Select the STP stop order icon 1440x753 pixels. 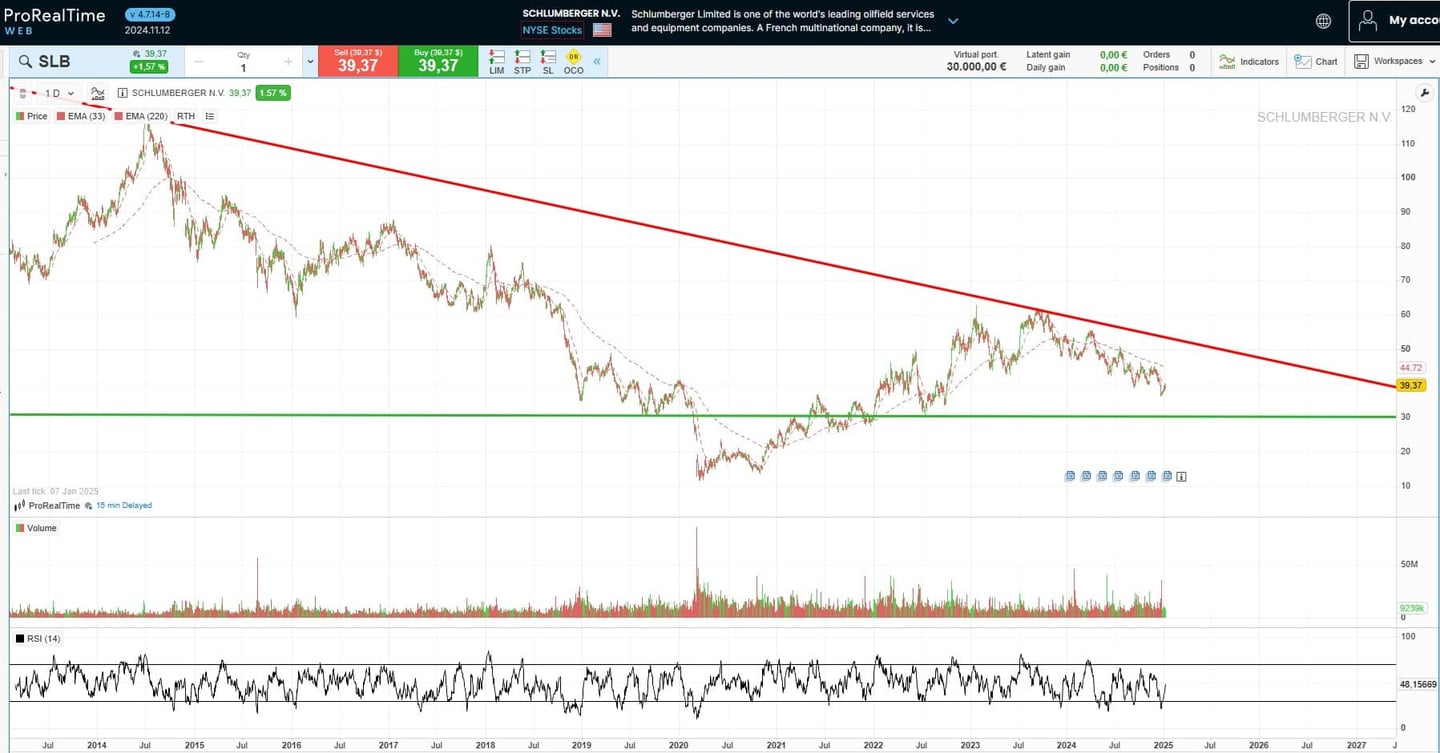(x=522, y=61)
